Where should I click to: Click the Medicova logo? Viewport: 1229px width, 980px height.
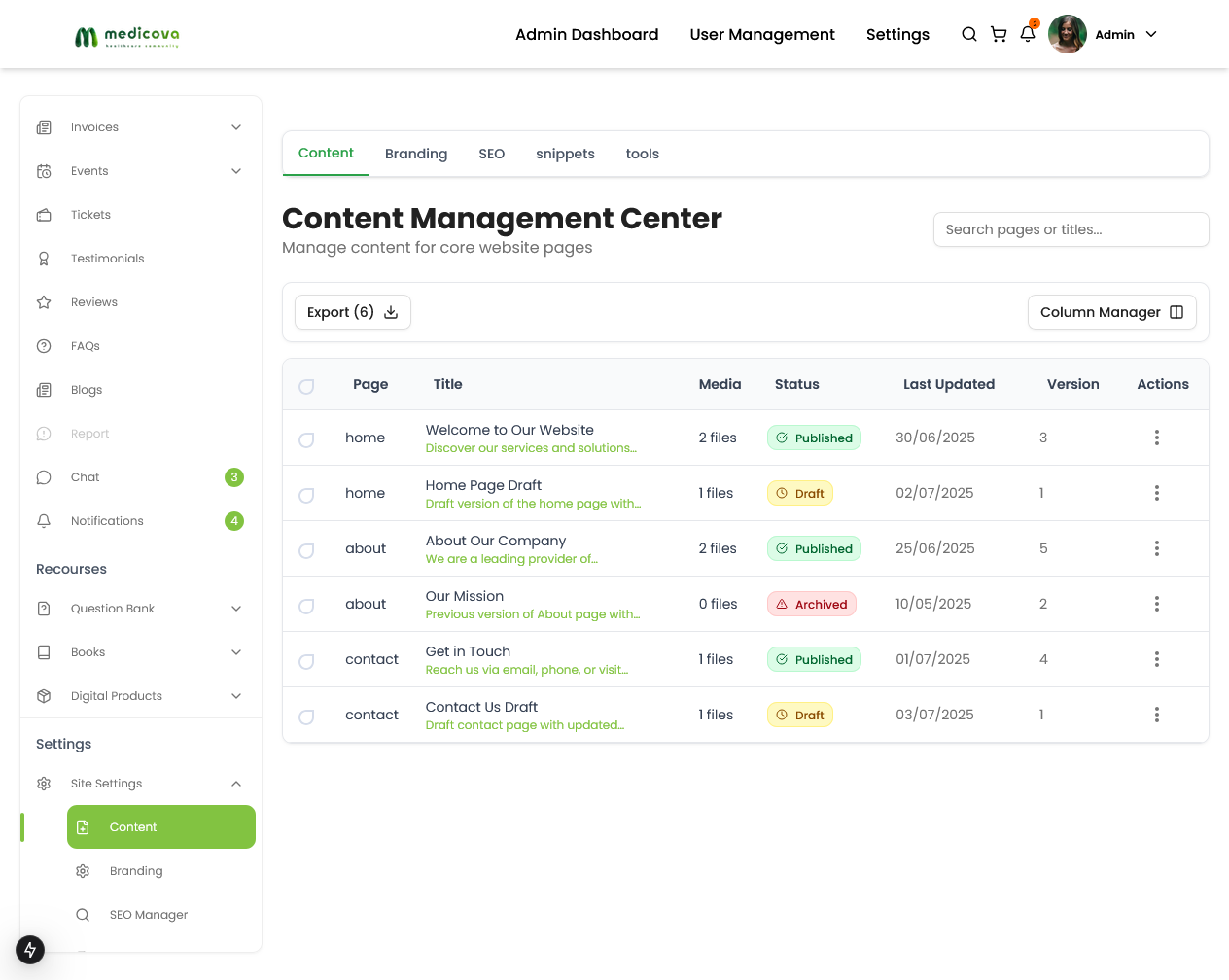(127, 36)
